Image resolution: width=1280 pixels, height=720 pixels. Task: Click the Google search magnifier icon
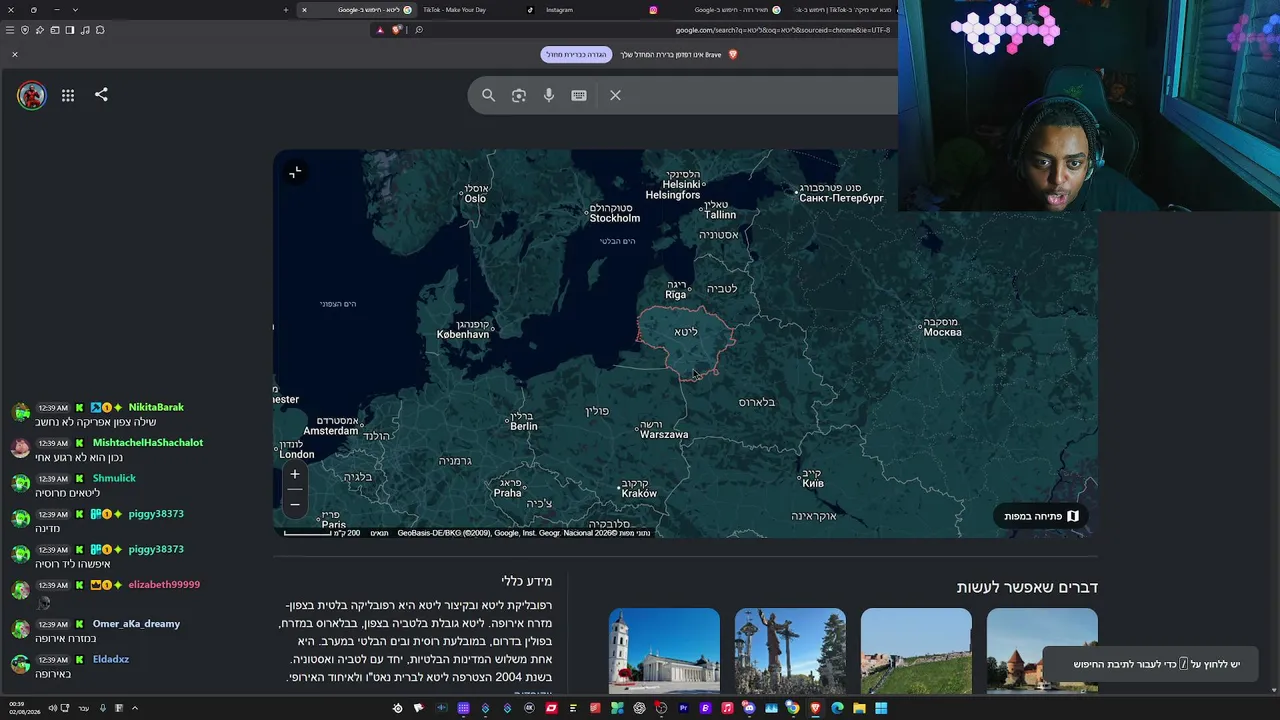click(x=488, y=95)
